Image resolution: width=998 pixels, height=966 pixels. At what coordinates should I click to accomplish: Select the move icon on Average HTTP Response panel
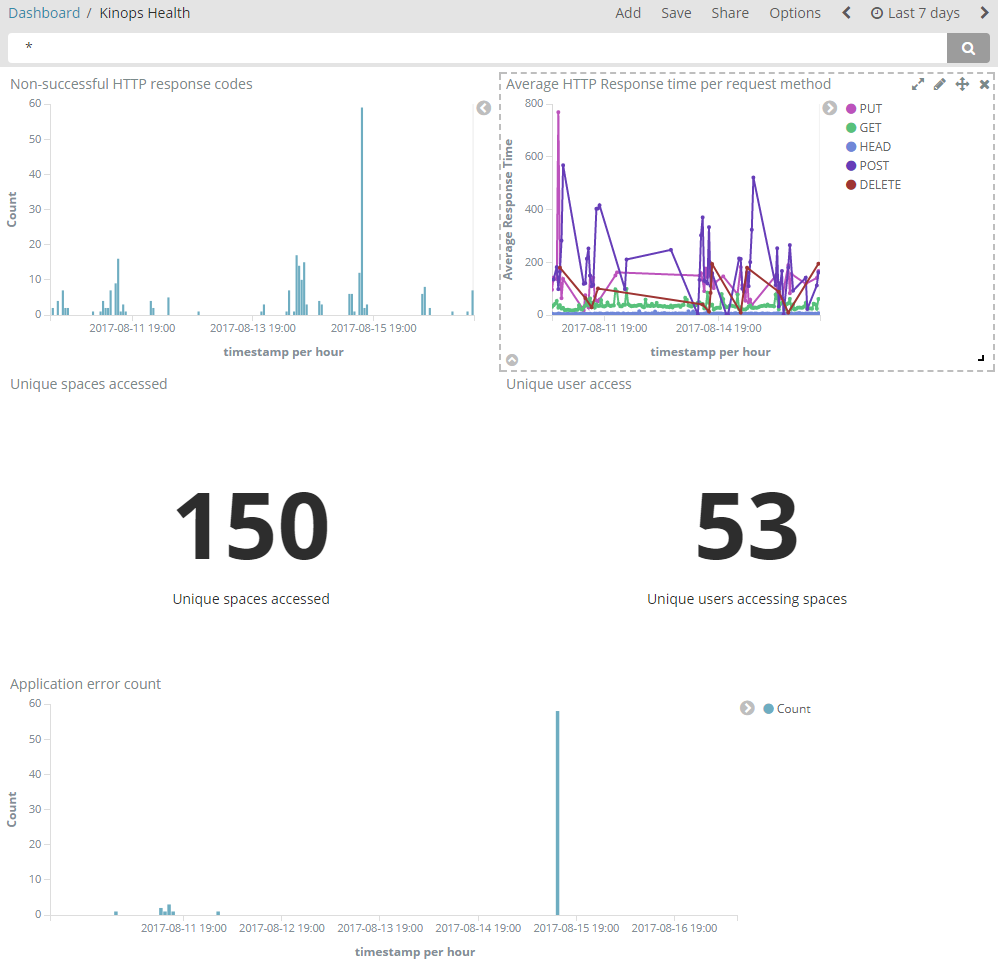[x=961, y=83]
